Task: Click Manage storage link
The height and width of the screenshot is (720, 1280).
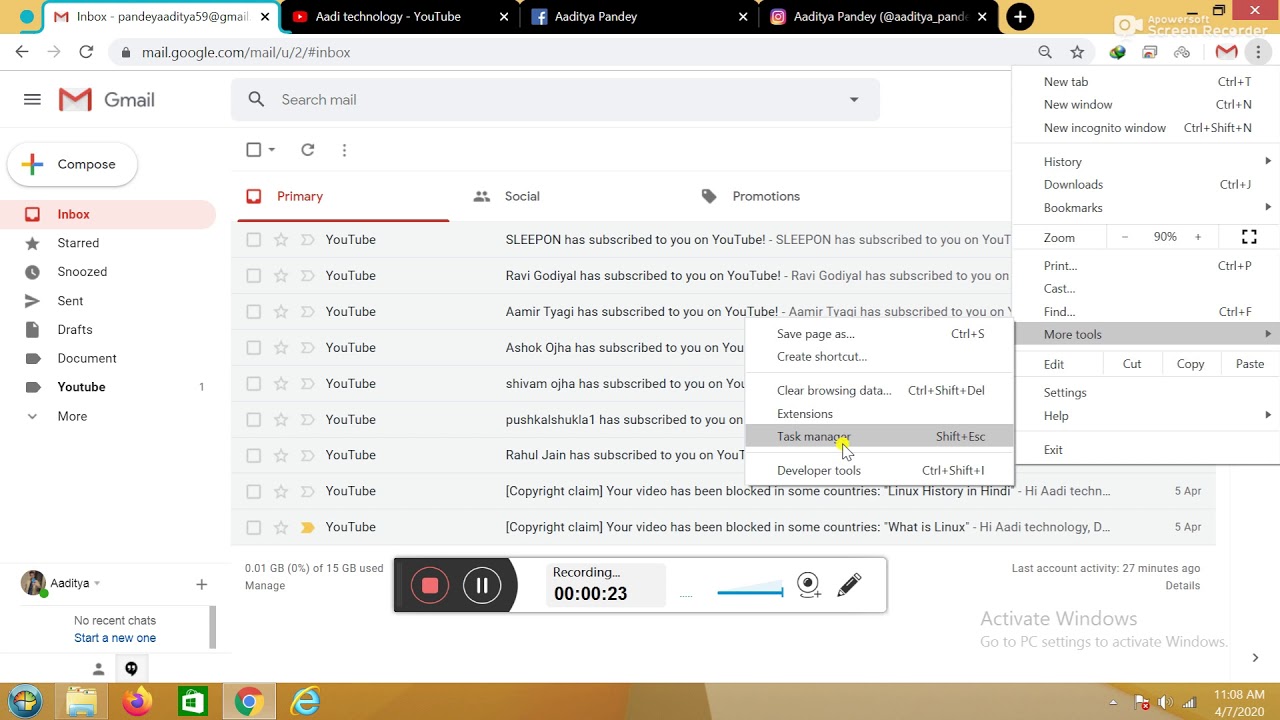Action: 265,586
